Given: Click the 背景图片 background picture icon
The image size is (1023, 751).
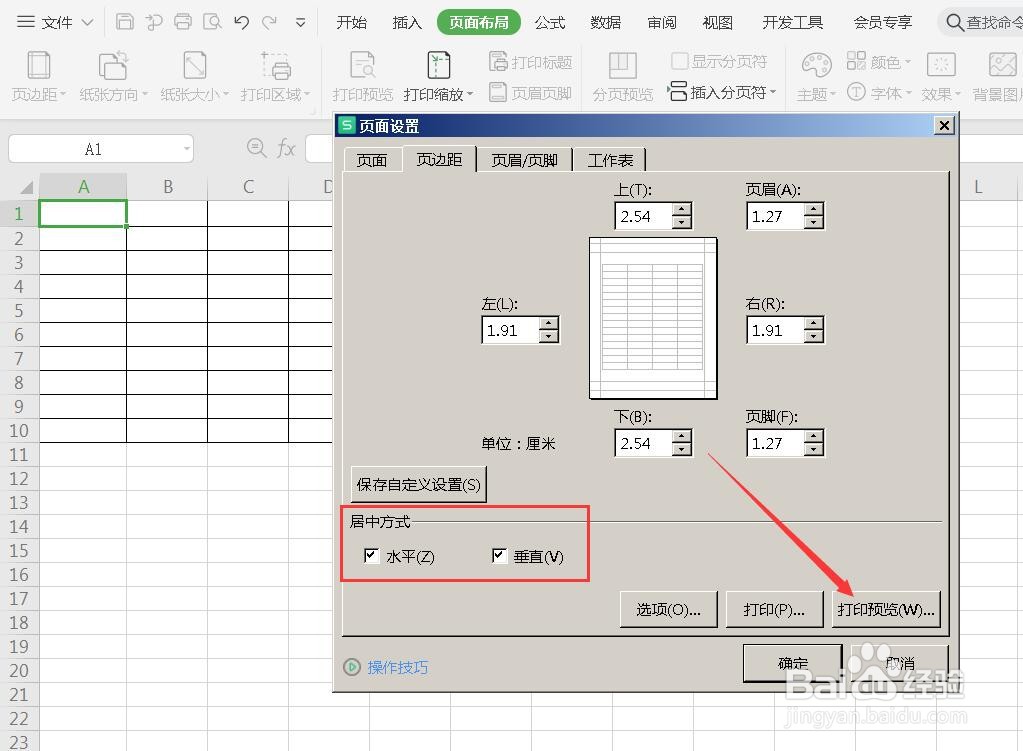Looking at the screenshot, I should pos(997,76).
